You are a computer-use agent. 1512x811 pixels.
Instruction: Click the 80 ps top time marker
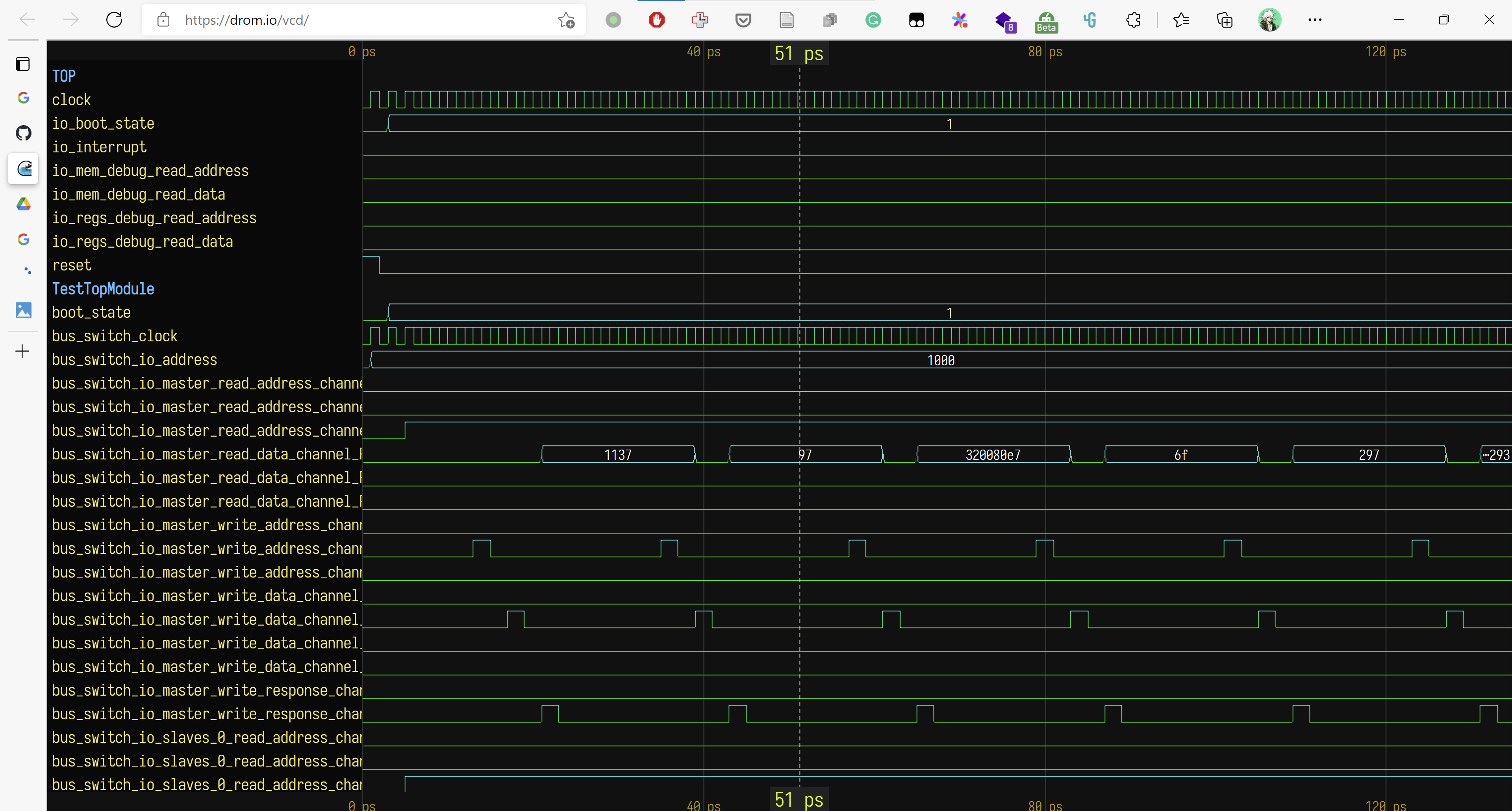1045,52
